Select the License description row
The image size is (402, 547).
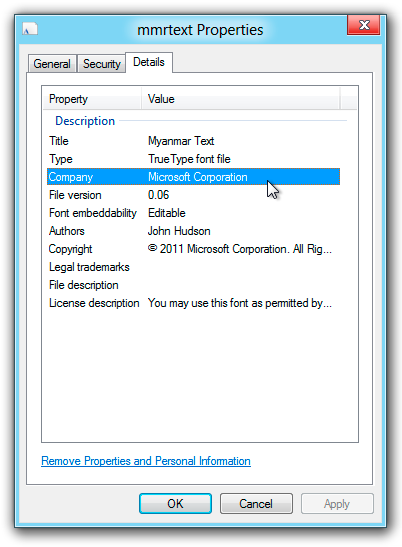coord(193,303)
